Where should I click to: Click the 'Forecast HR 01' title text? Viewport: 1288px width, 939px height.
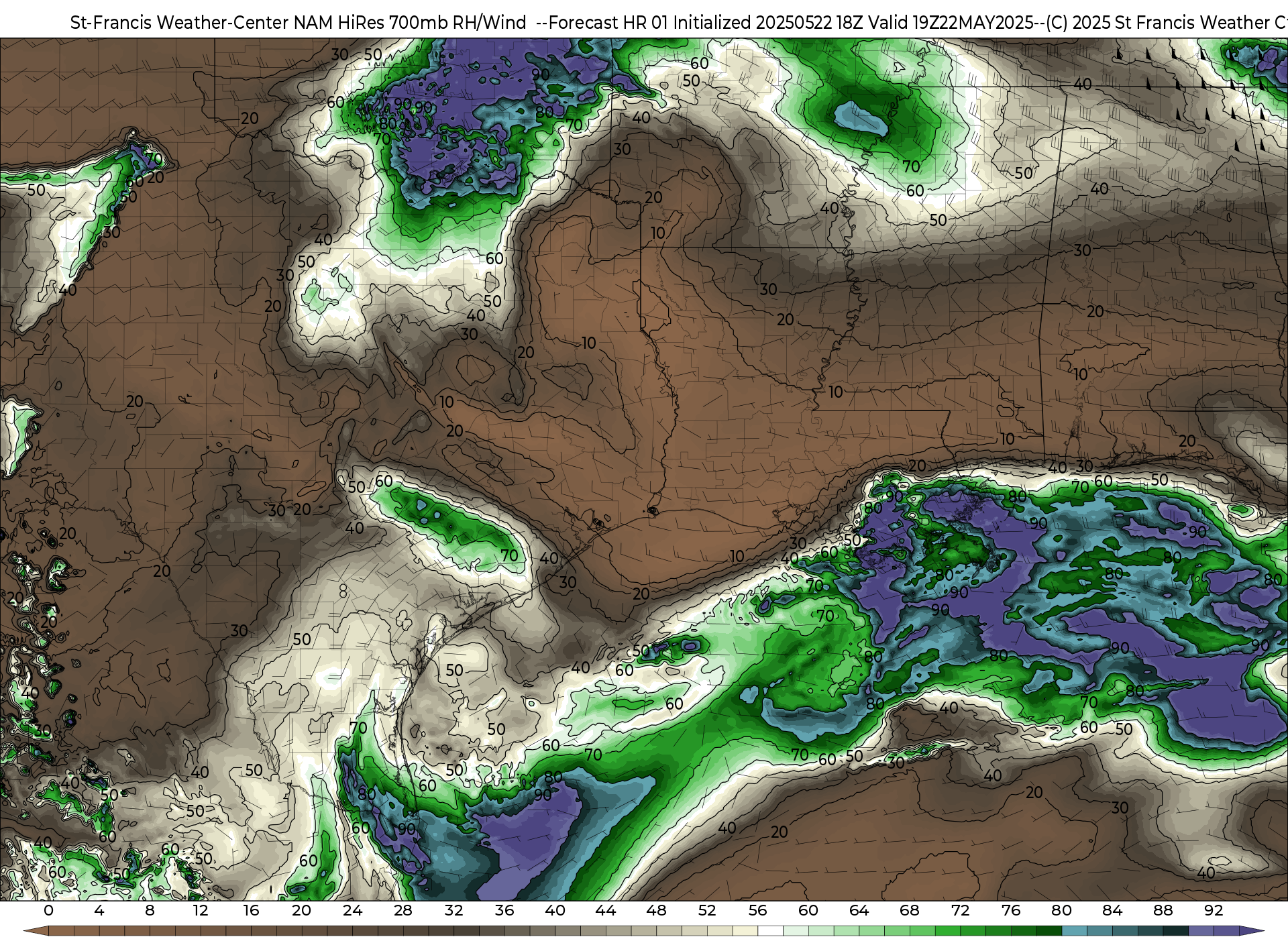608,23
